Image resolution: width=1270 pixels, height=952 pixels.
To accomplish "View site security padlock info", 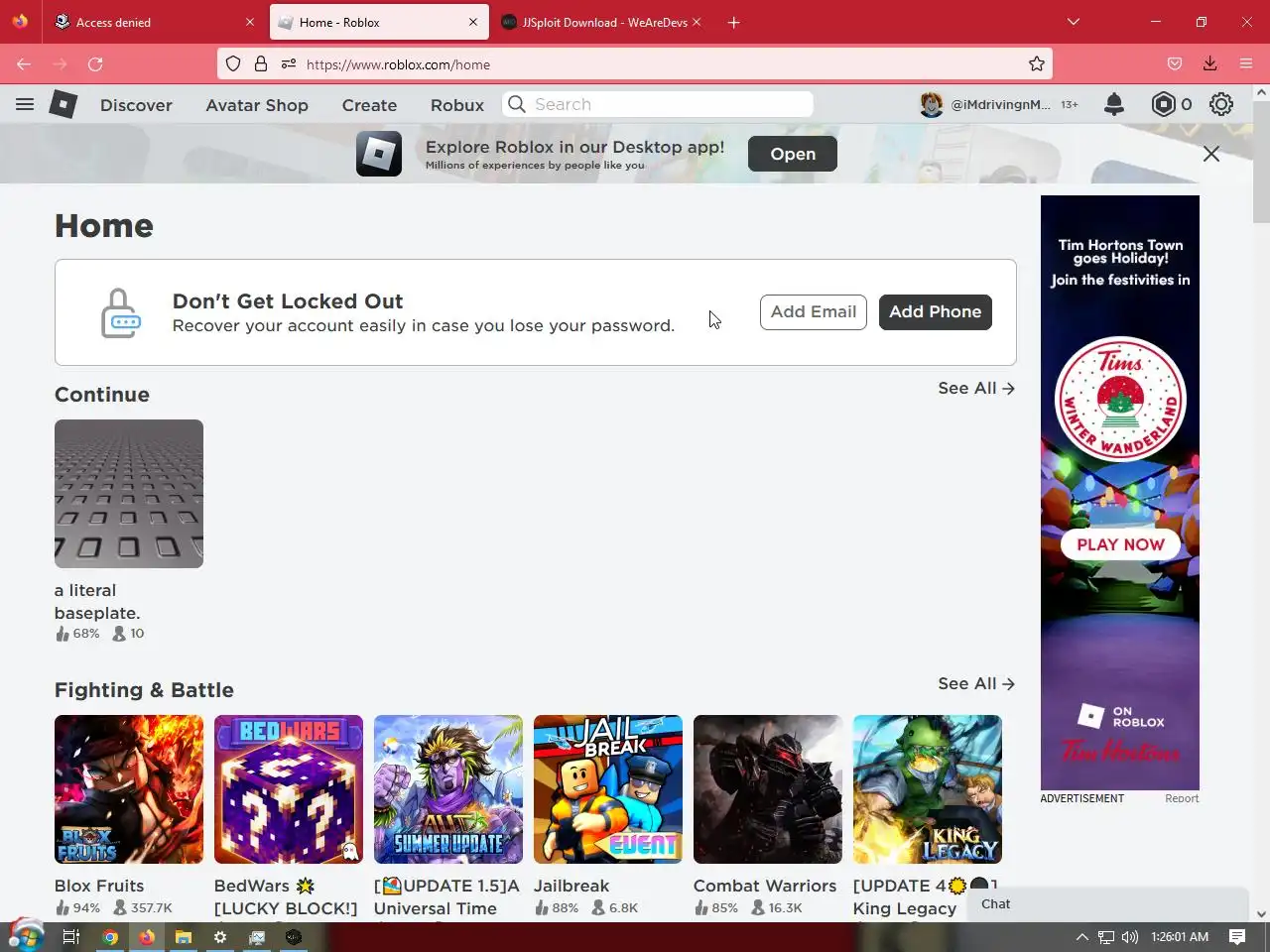I will 261,64.
